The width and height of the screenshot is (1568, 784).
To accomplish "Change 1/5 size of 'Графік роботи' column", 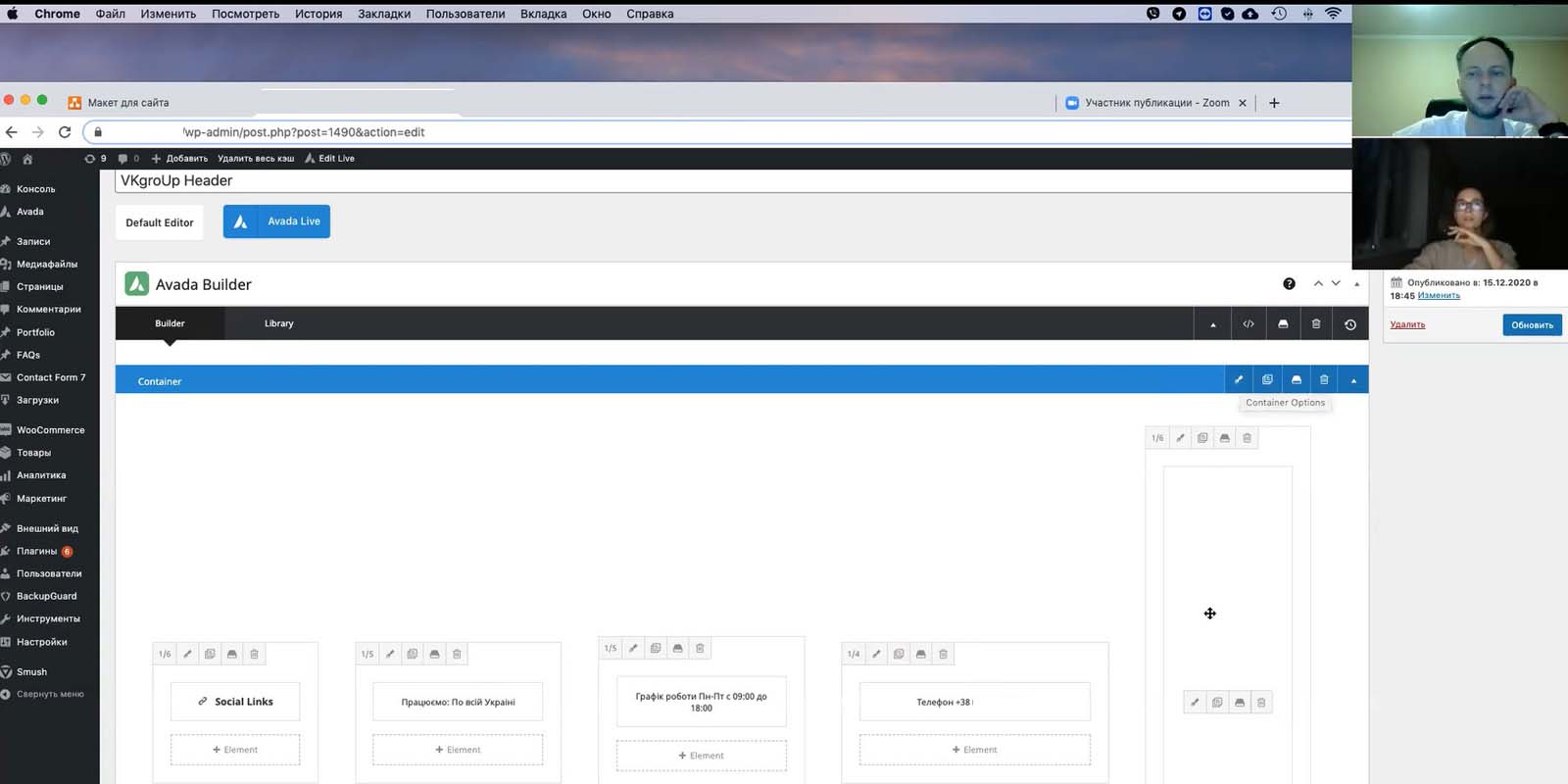I will (611, 648).
